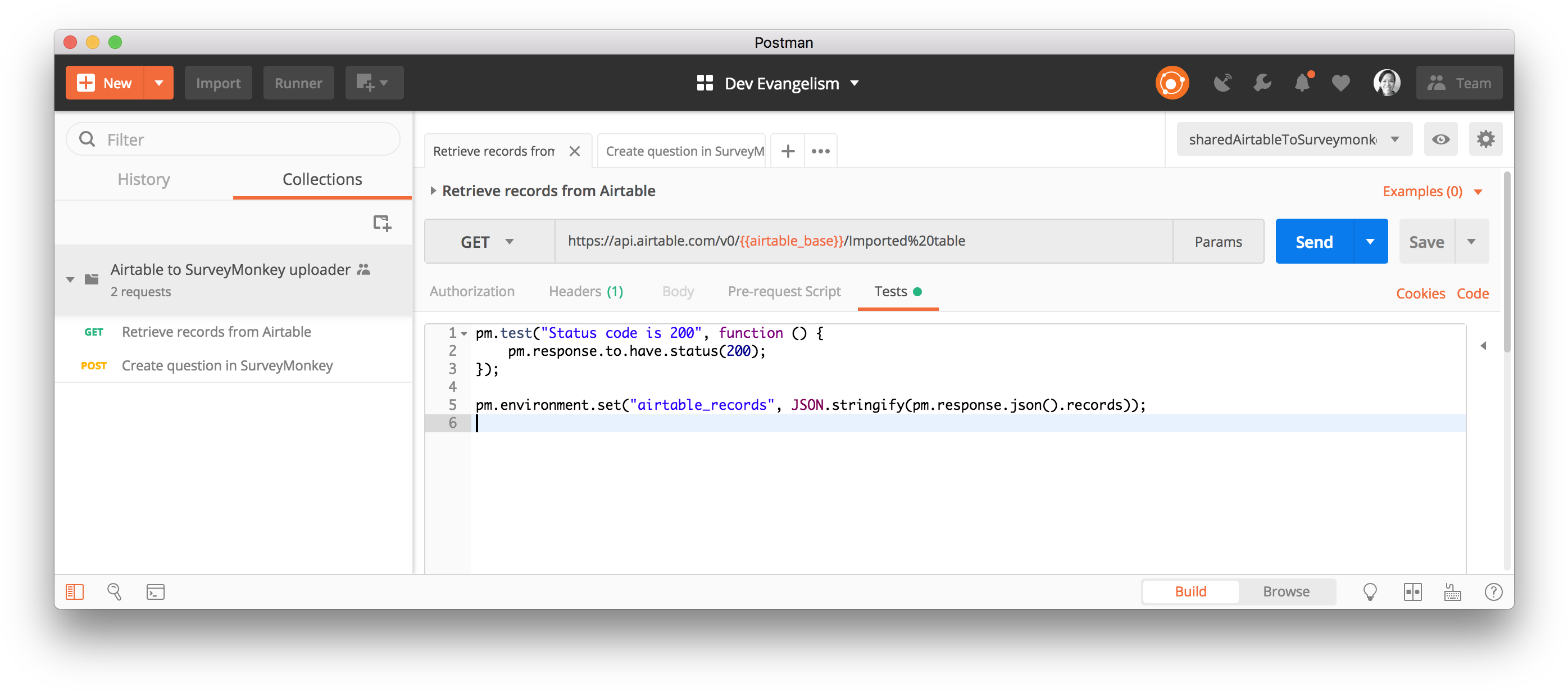This screenshot has height=692, width=1568.
Task: Click the Filter search field
Action: [x=233, y=139]
